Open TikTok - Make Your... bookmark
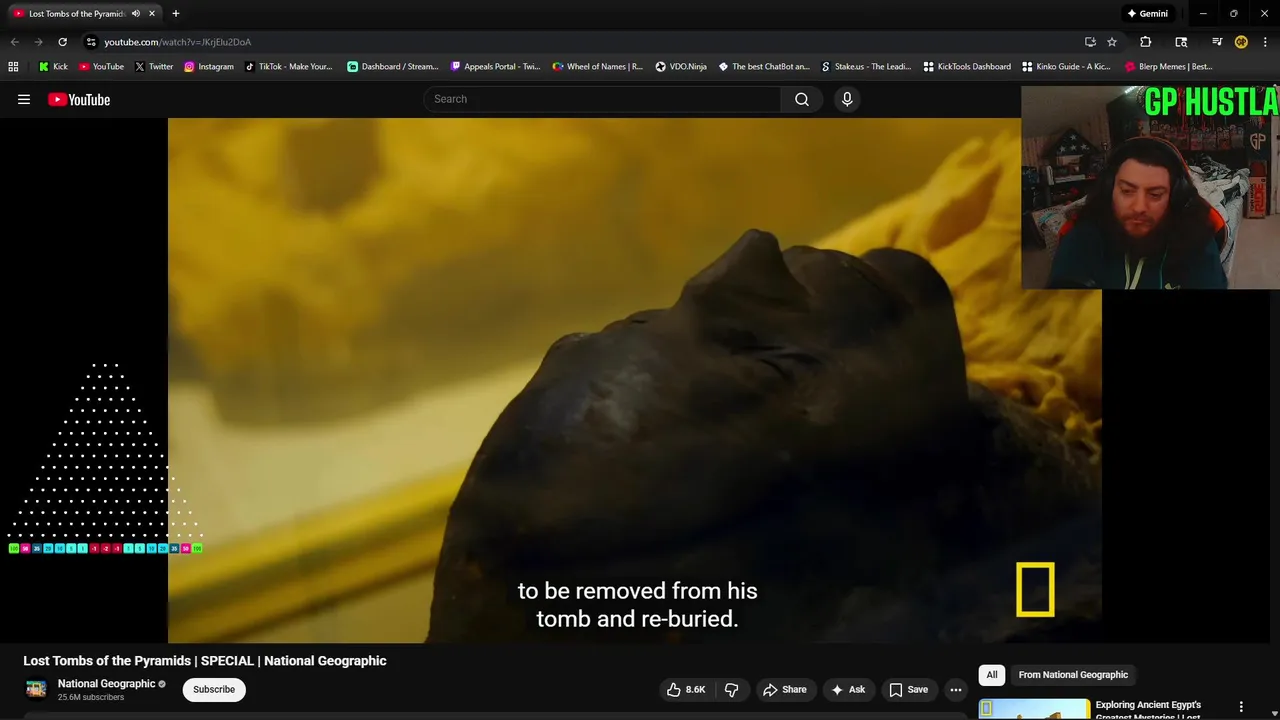Viewport: 1280px width, 720px height. (x=288, y=67)
